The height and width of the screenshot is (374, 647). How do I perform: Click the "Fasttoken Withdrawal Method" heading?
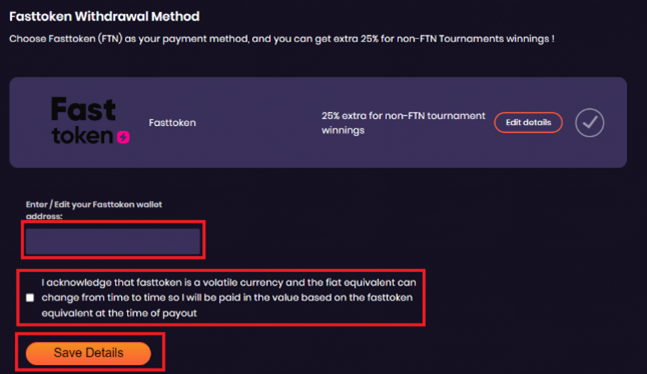click(104, 17)
